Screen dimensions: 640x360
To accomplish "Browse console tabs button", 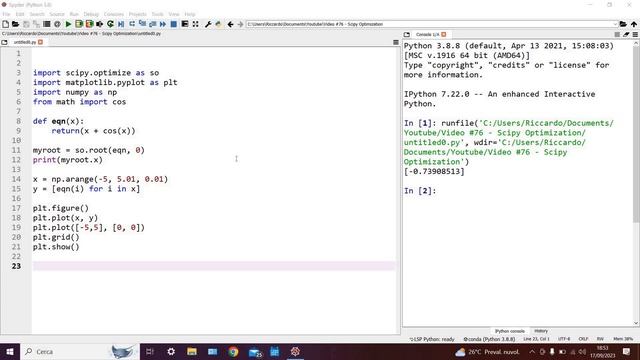I will pos(407,35).
